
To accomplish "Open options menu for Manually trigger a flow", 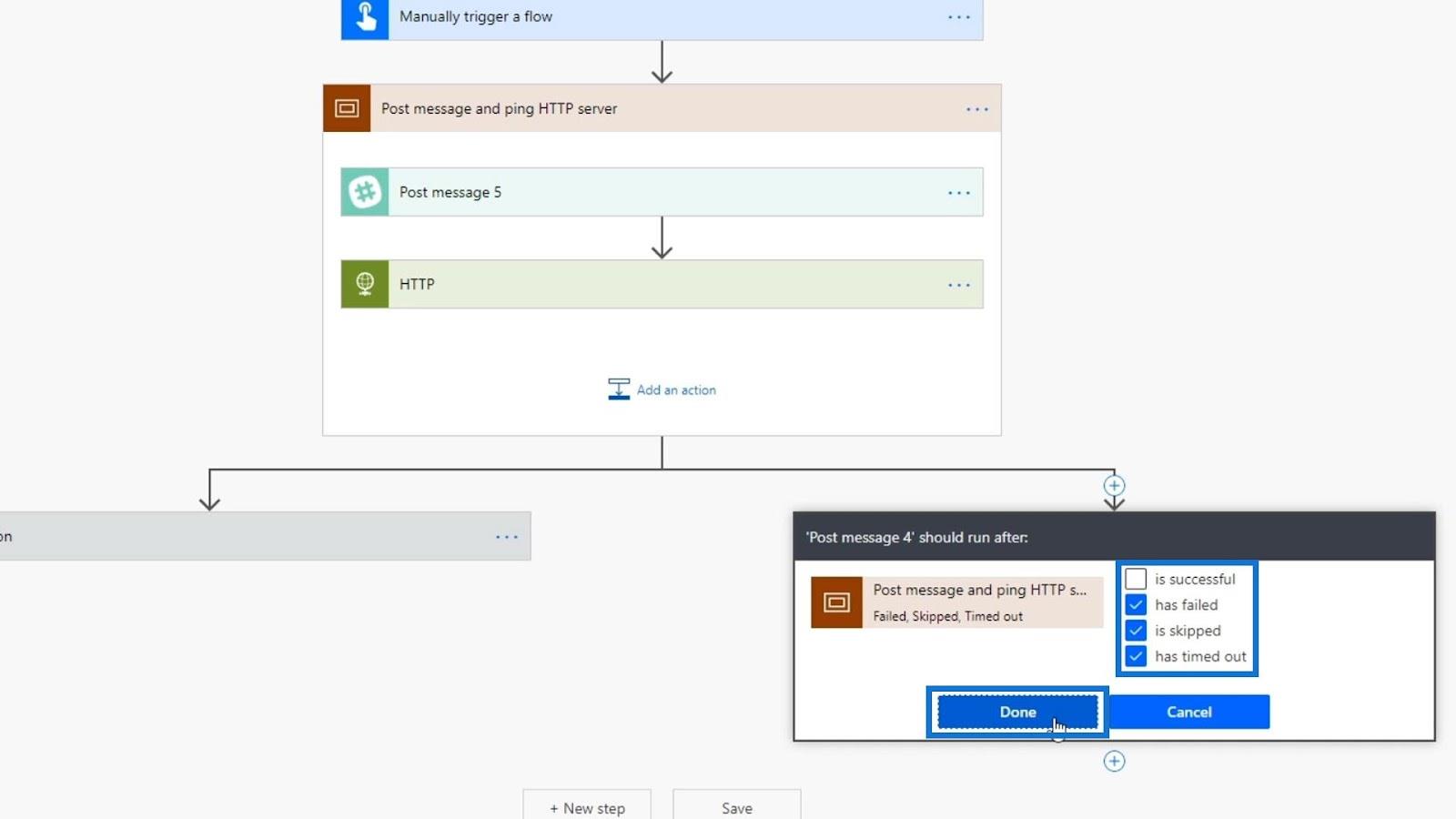I will pos(959,17).
